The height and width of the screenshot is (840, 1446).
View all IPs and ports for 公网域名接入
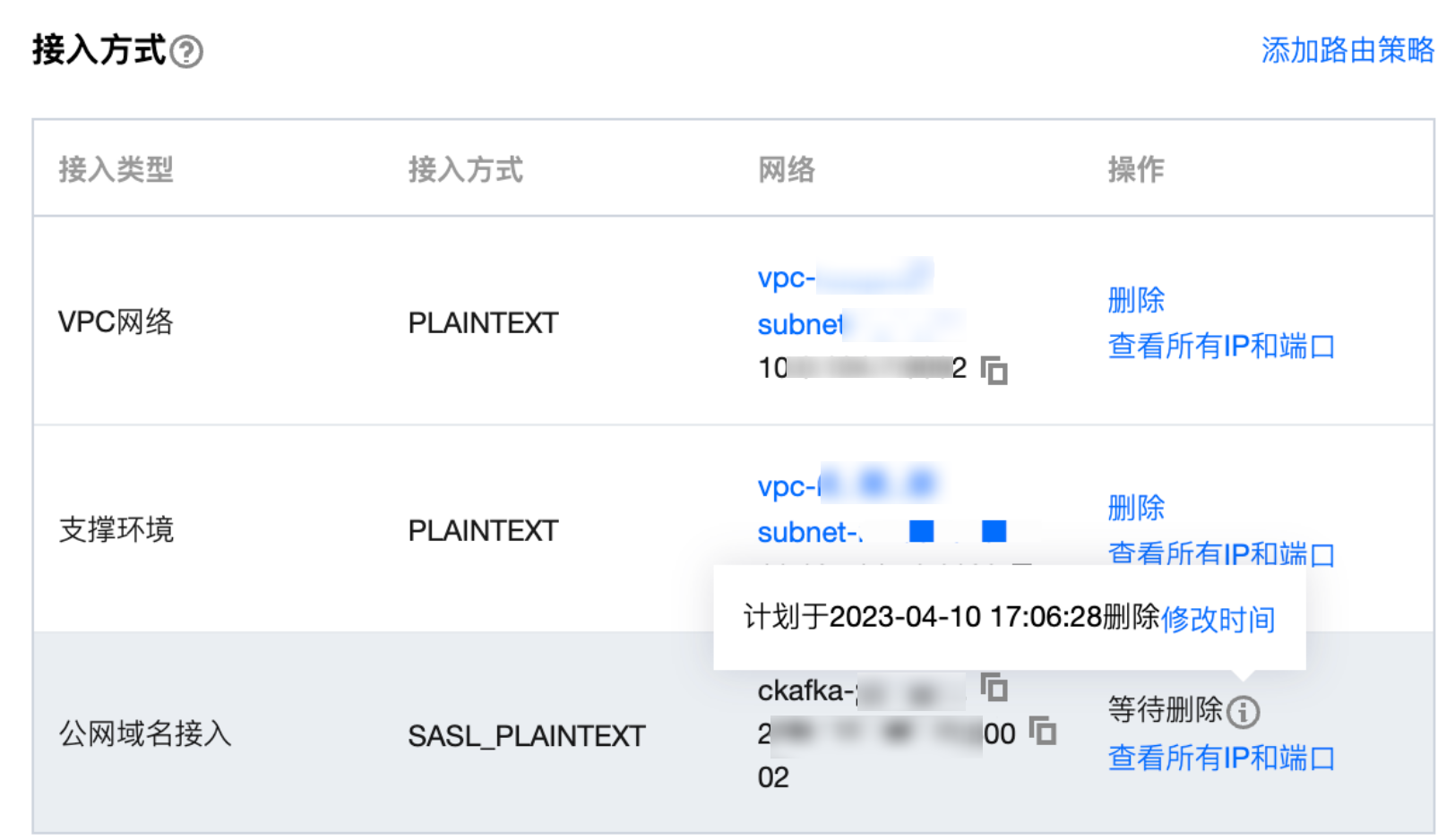[x=1220, y=758]
